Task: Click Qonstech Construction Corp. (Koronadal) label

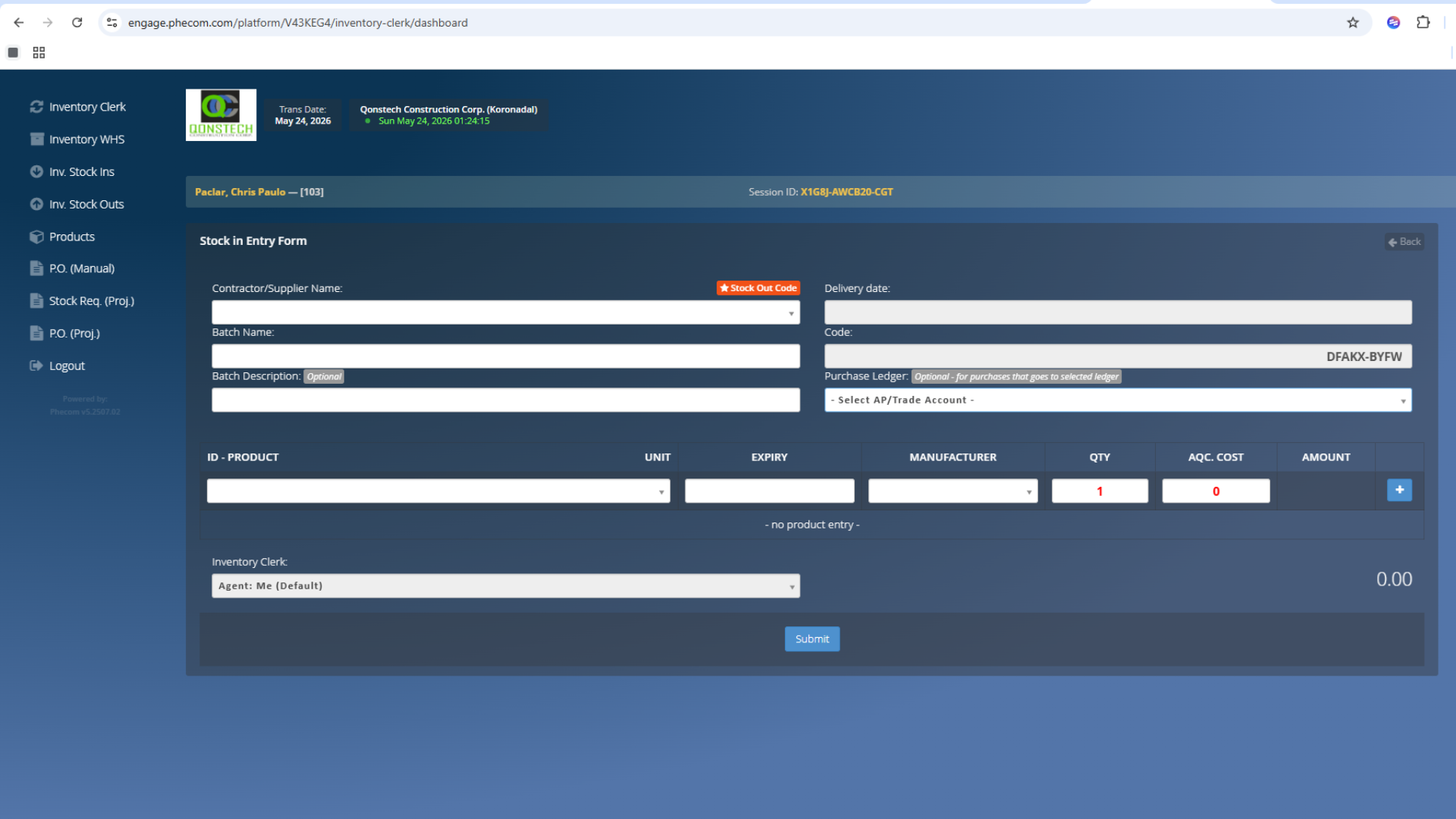Action: click(x=448, y=109)
